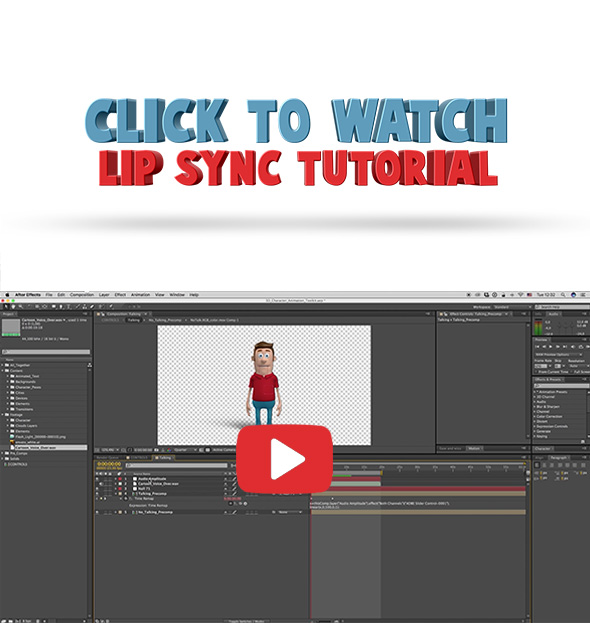Select the Puppet Pin tool
Screen dimensions: 590x623
111,307
